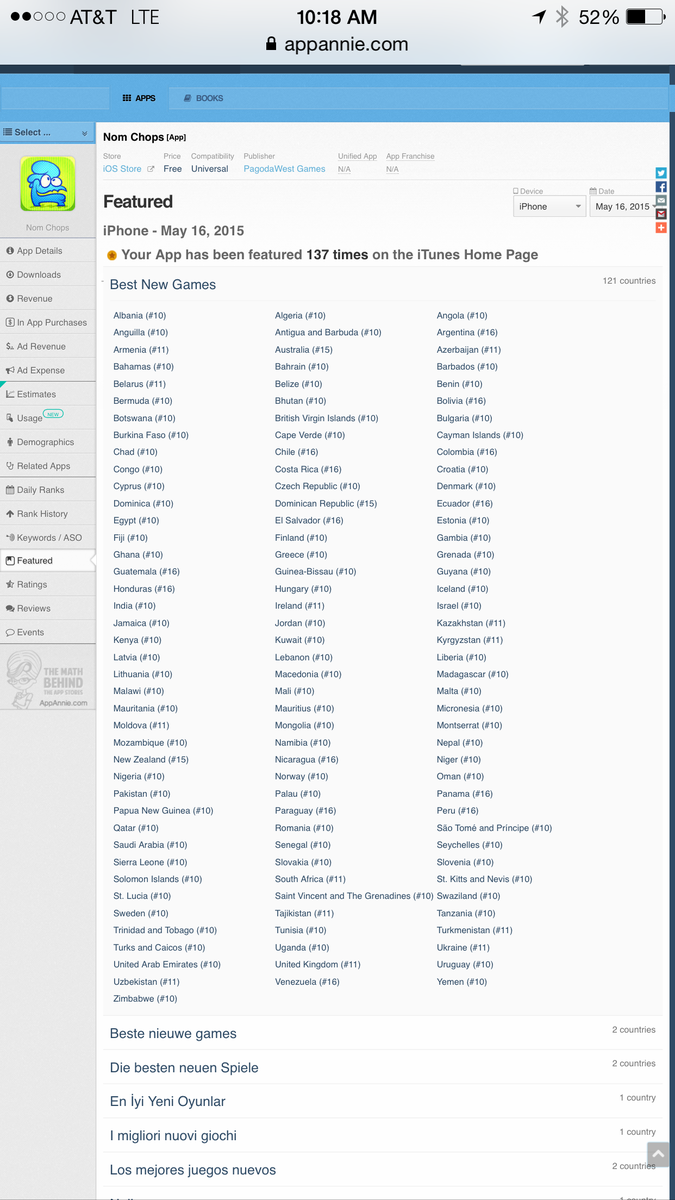This screenshot has height=1200, width=675.
Task: Open United Kingdom (#11) country entry
Action: (318, 965)
